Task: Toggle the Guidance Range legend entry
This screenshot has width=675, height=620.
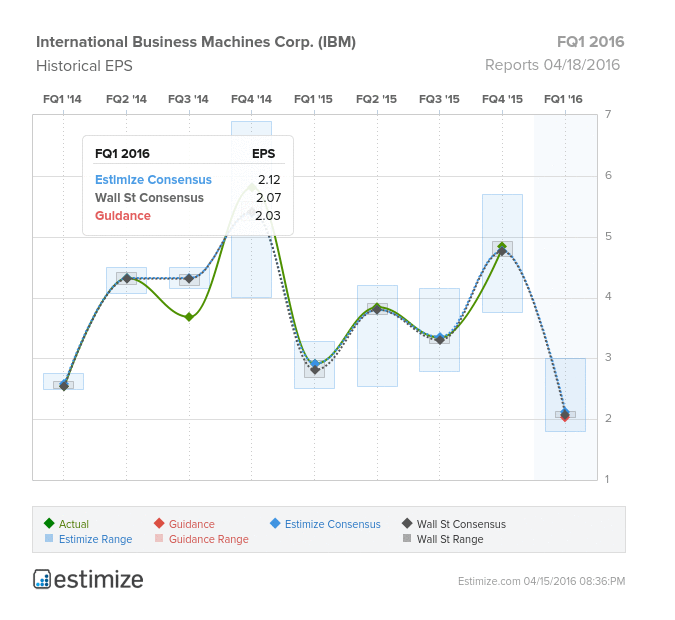Action: [201, 539]
